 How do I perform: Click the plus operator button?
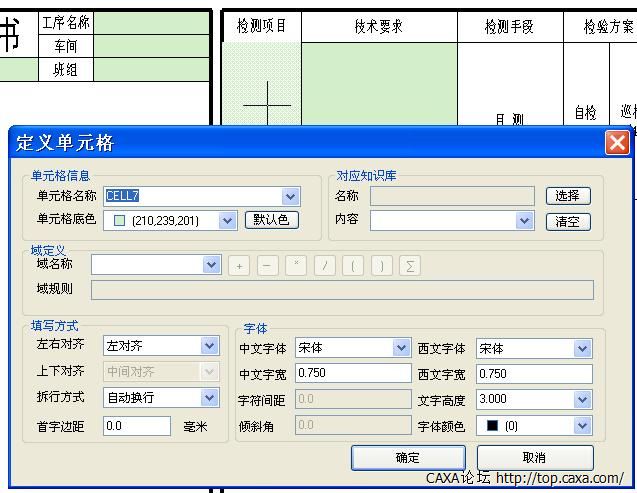[239, 265]
